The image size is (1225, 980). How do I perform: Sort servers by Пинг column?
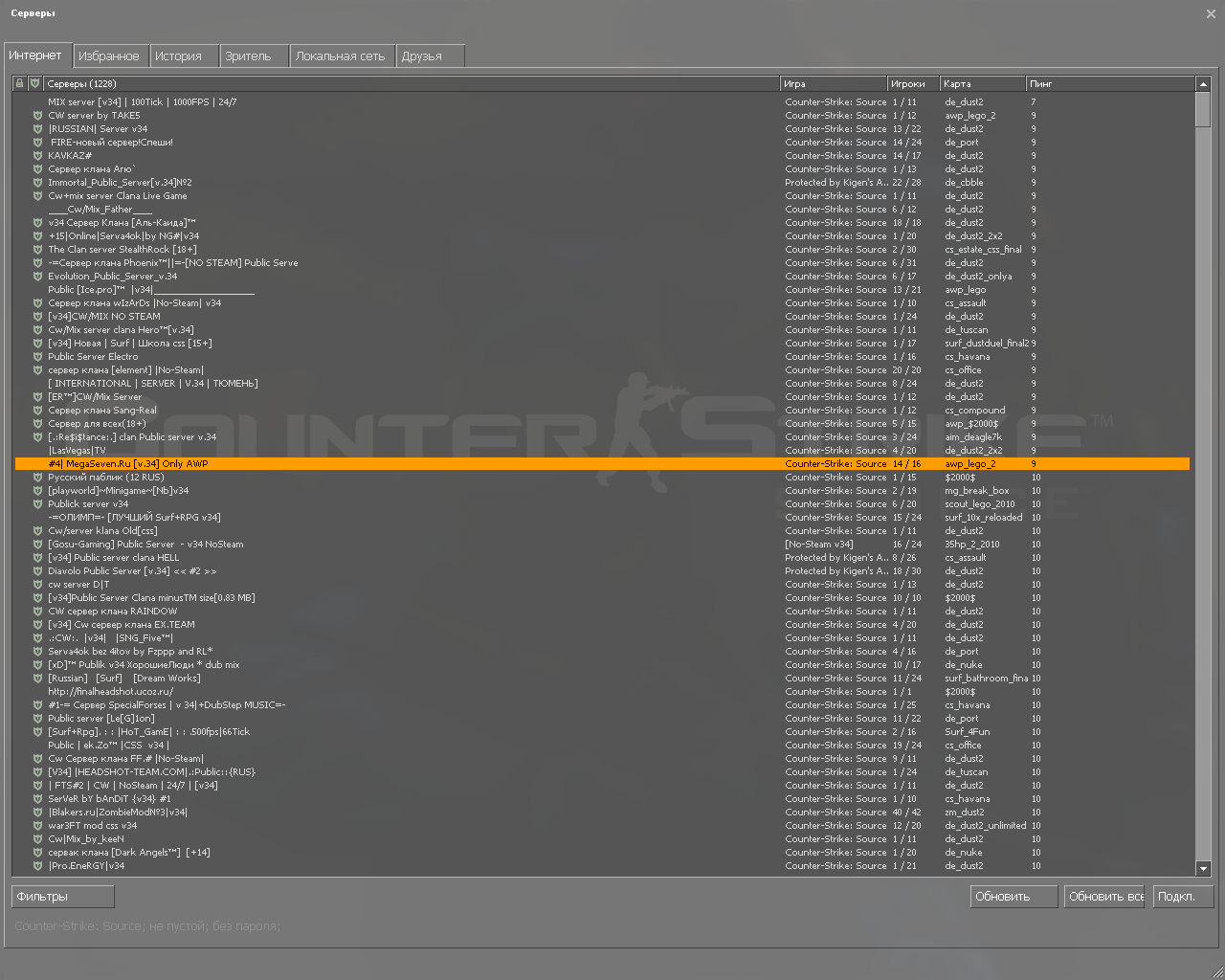tap(1108, 84)
